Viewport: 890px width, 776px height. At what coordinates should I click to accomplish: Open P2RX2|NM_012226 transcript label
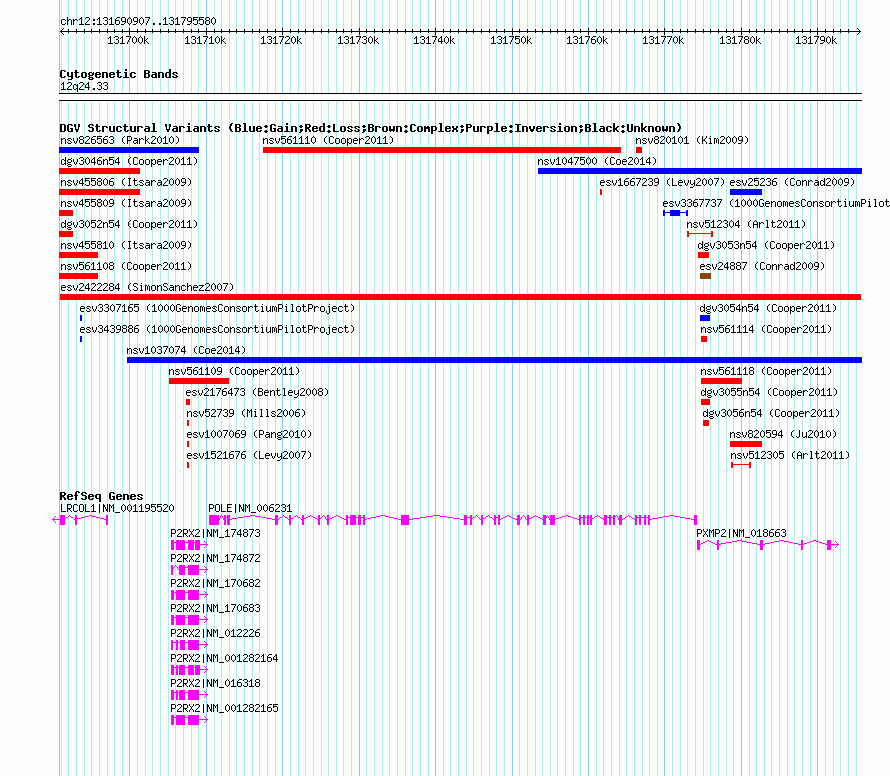pyautogui.click(x=216, y=634)
